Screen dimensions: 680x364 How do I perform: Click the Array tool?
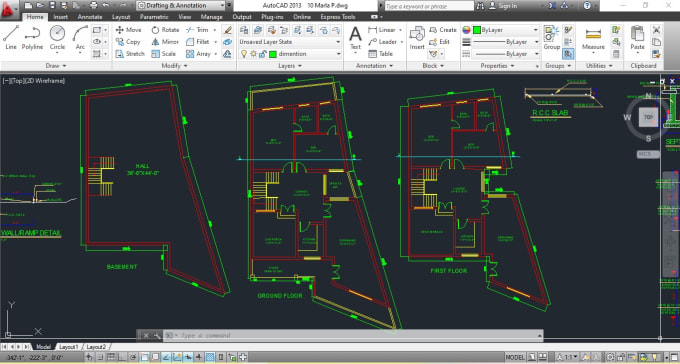coord(198,54)
